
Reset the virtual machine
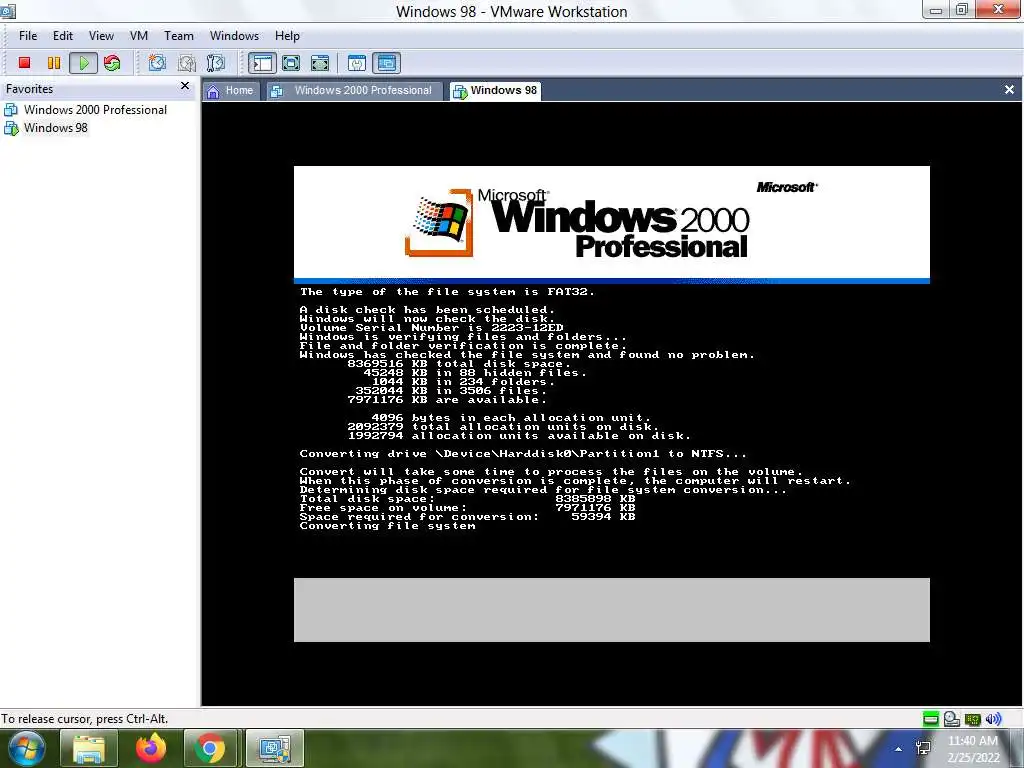(112, 63)
